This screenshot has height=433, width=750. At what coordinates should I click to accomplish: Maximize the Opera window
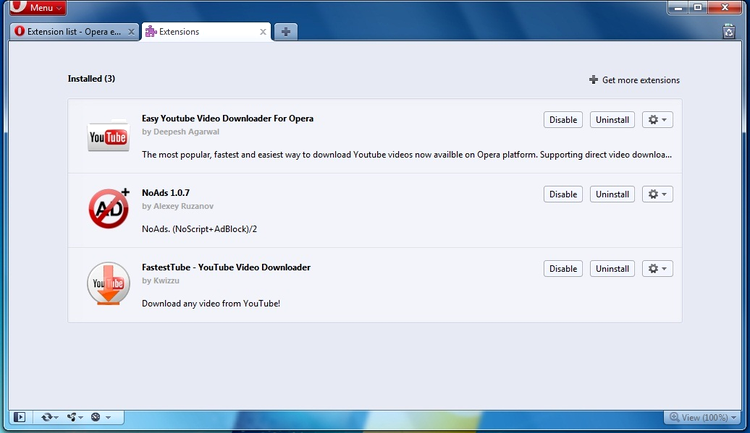(x=698, y=8)
